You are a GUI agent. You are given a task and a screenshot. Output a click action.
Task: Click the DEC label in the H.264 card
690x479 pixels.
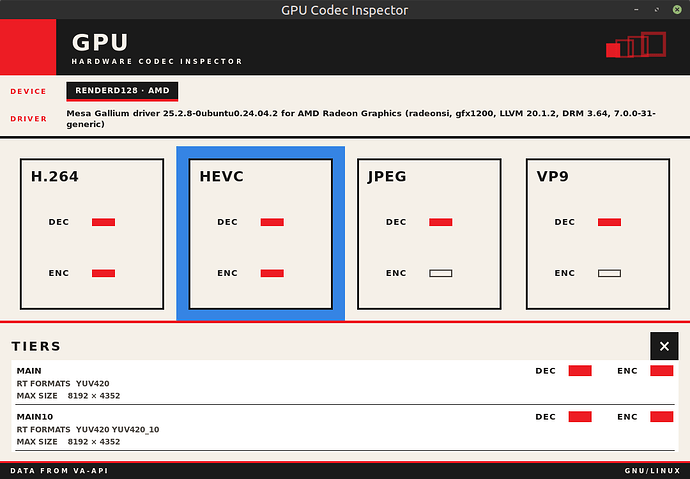coord(59,222)
